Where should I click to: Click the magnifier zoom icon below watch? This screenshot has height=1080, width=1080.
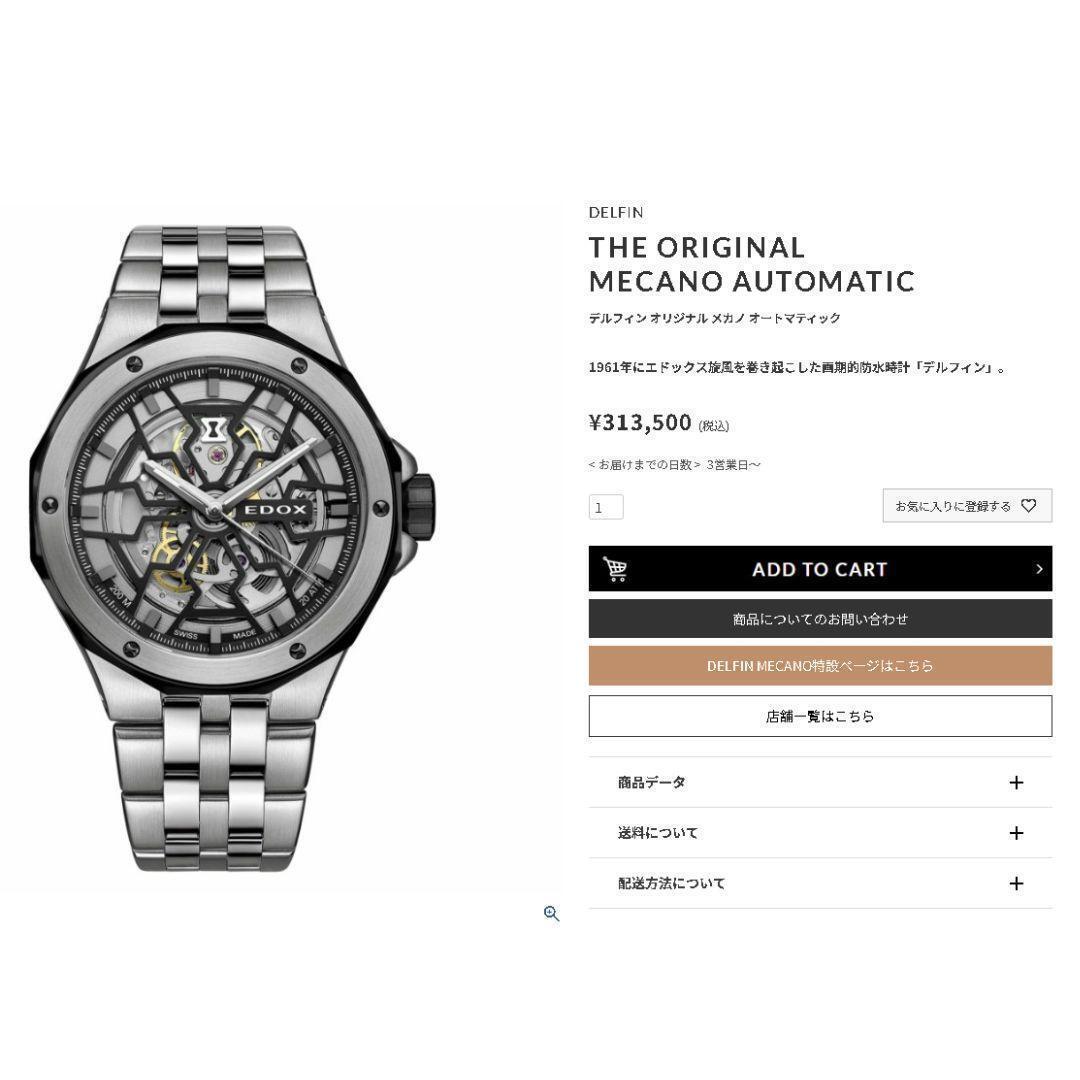(x=551, y=914)
